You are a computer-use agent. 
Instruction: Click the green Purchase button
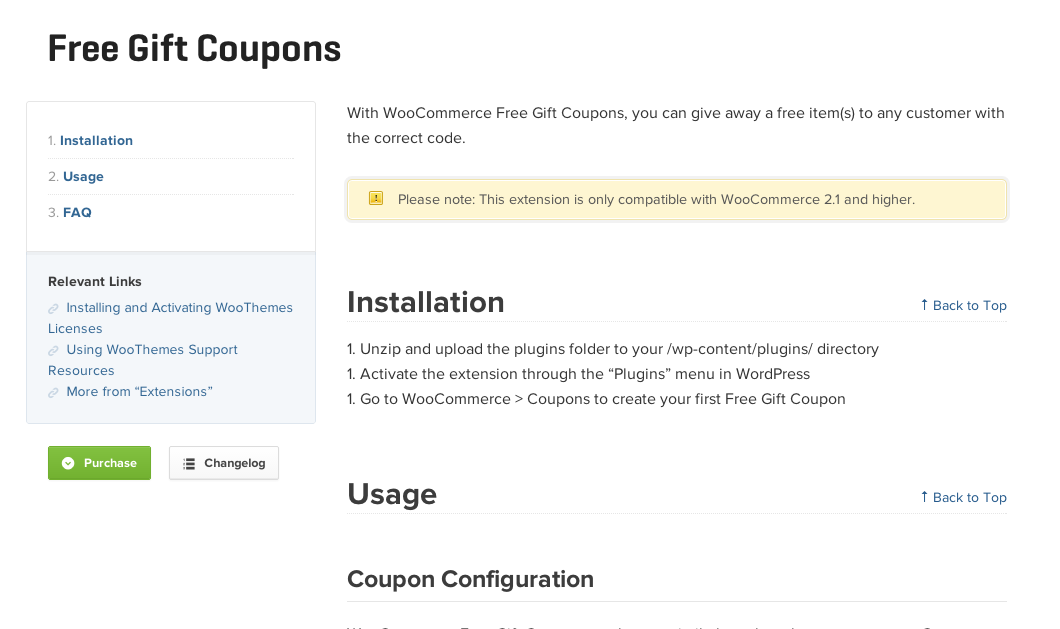(99, 463)
